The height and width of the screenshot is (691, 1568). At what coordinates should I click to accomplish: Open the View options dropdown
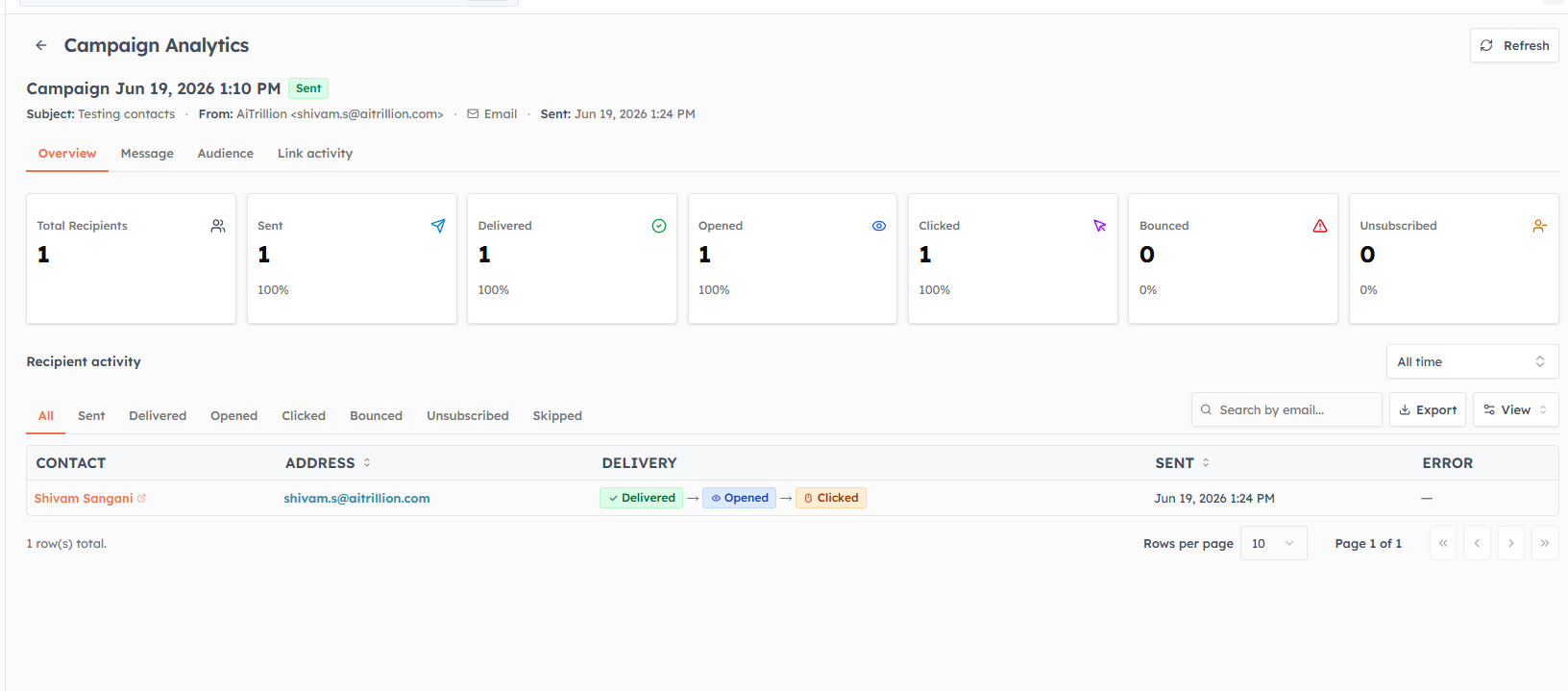click(x=1515, y=409)
